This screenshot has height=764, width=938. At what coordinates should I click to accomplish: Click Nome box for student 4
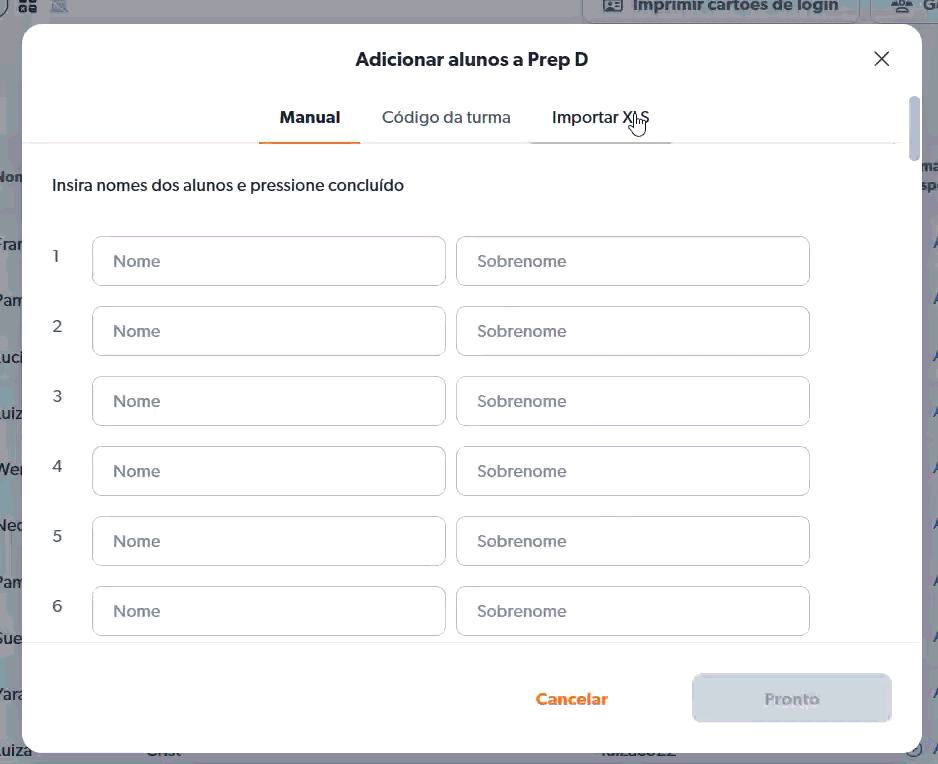point(268,471)
